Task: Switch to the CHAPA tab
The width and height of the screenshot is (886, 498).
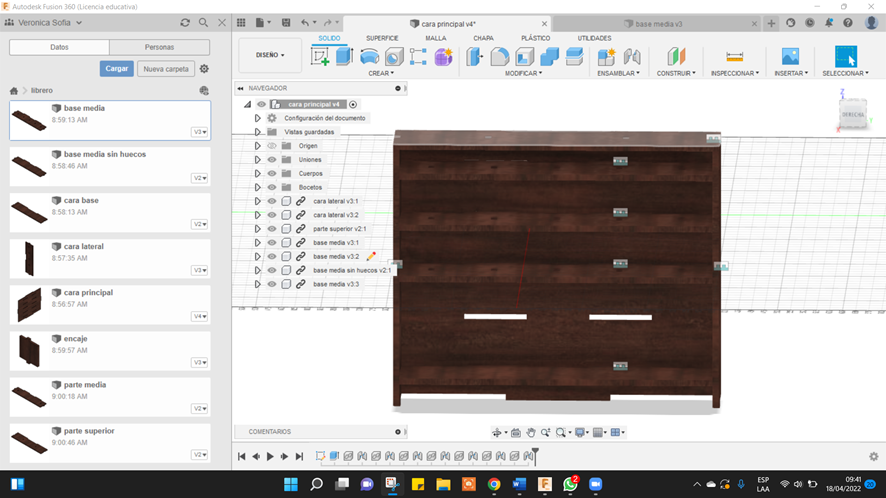Action: pyautogui.click(x=483, y=38)
